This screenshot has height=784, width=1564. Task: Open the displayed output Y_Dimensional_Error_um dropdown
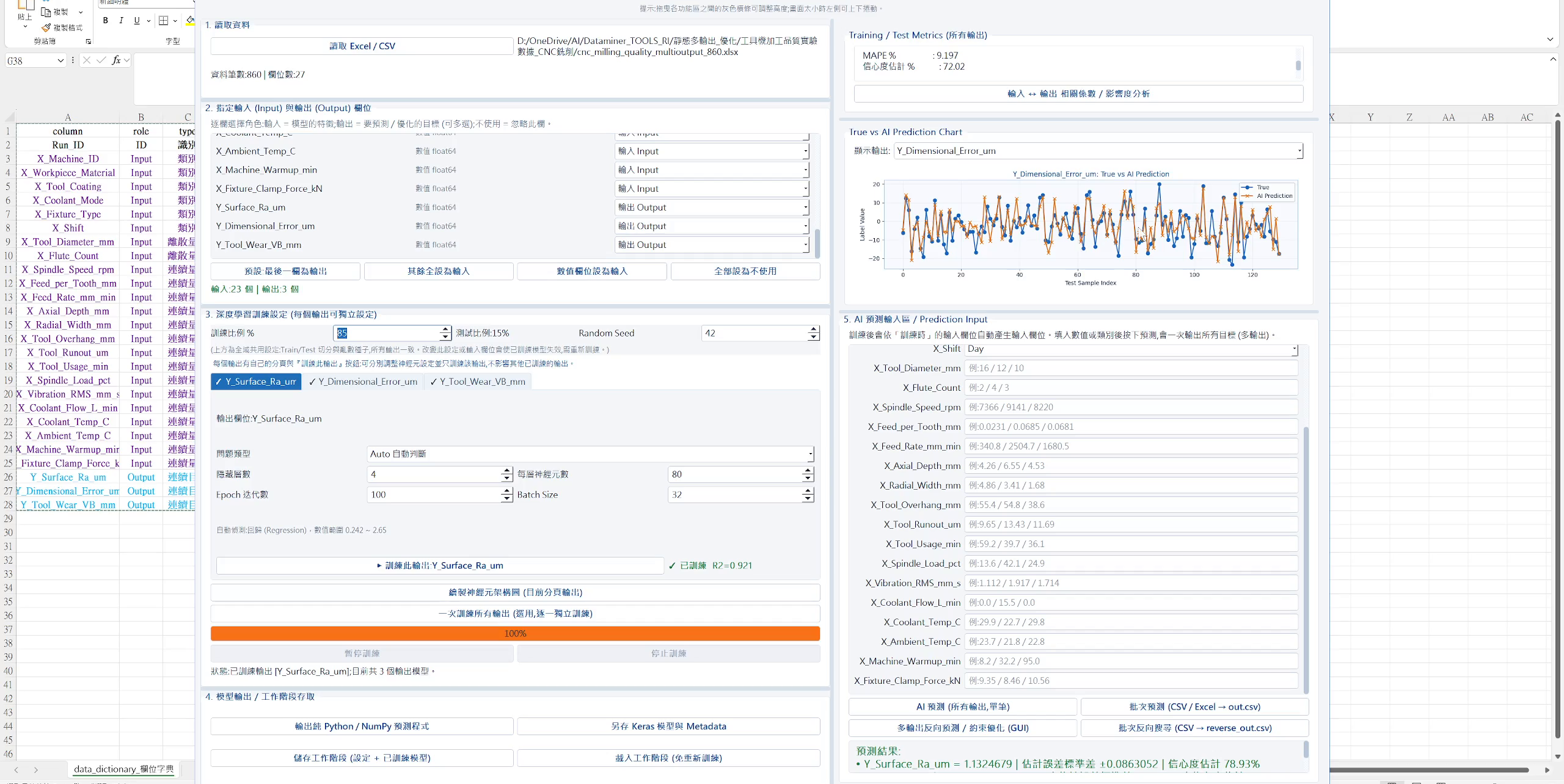pyautogui.click(x=1098, y=151)
